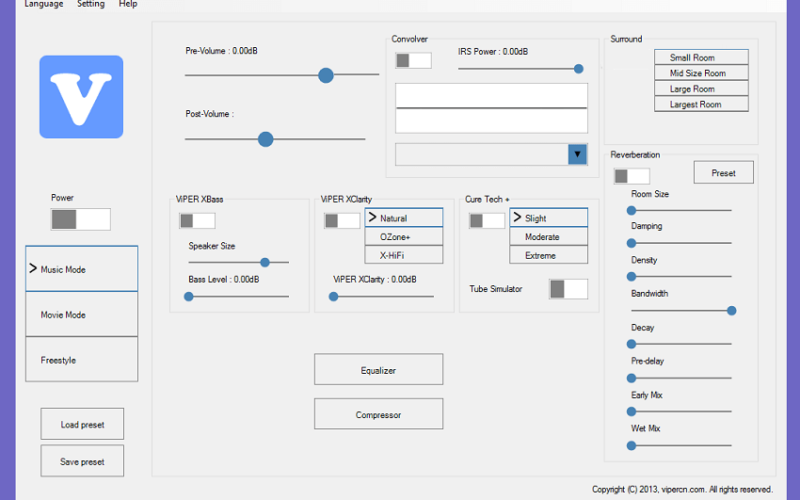Open the Setting menu
This screenshot has width=800, height=500.
click(91, 4)
